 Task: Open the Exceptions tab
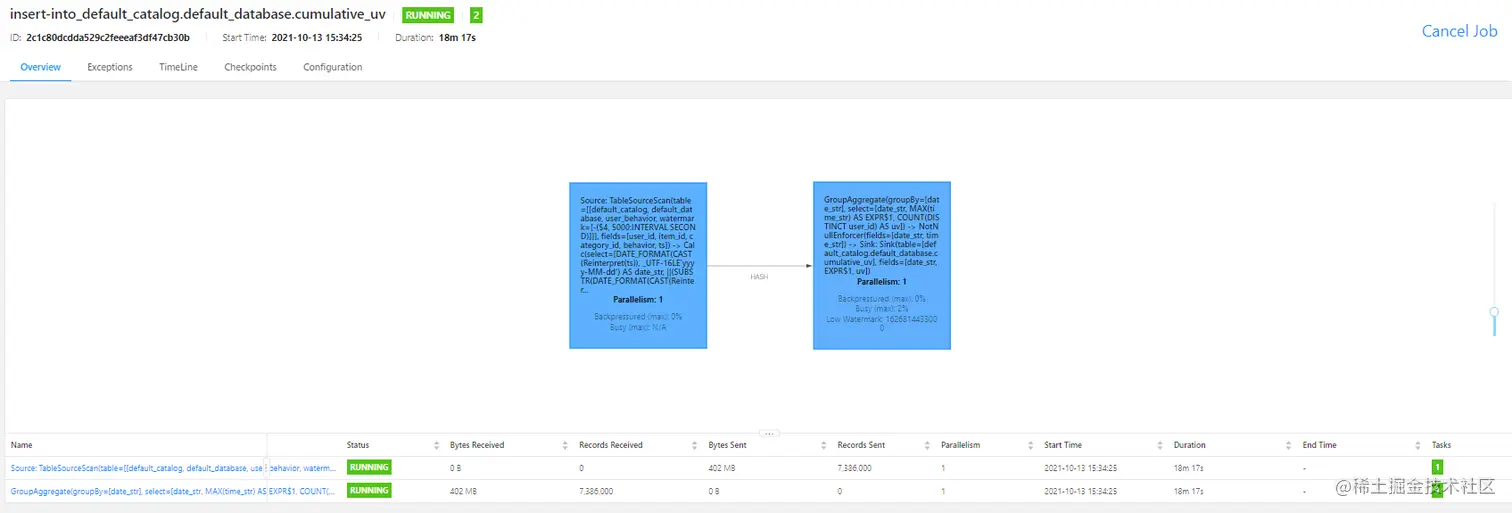coord(110,67)
